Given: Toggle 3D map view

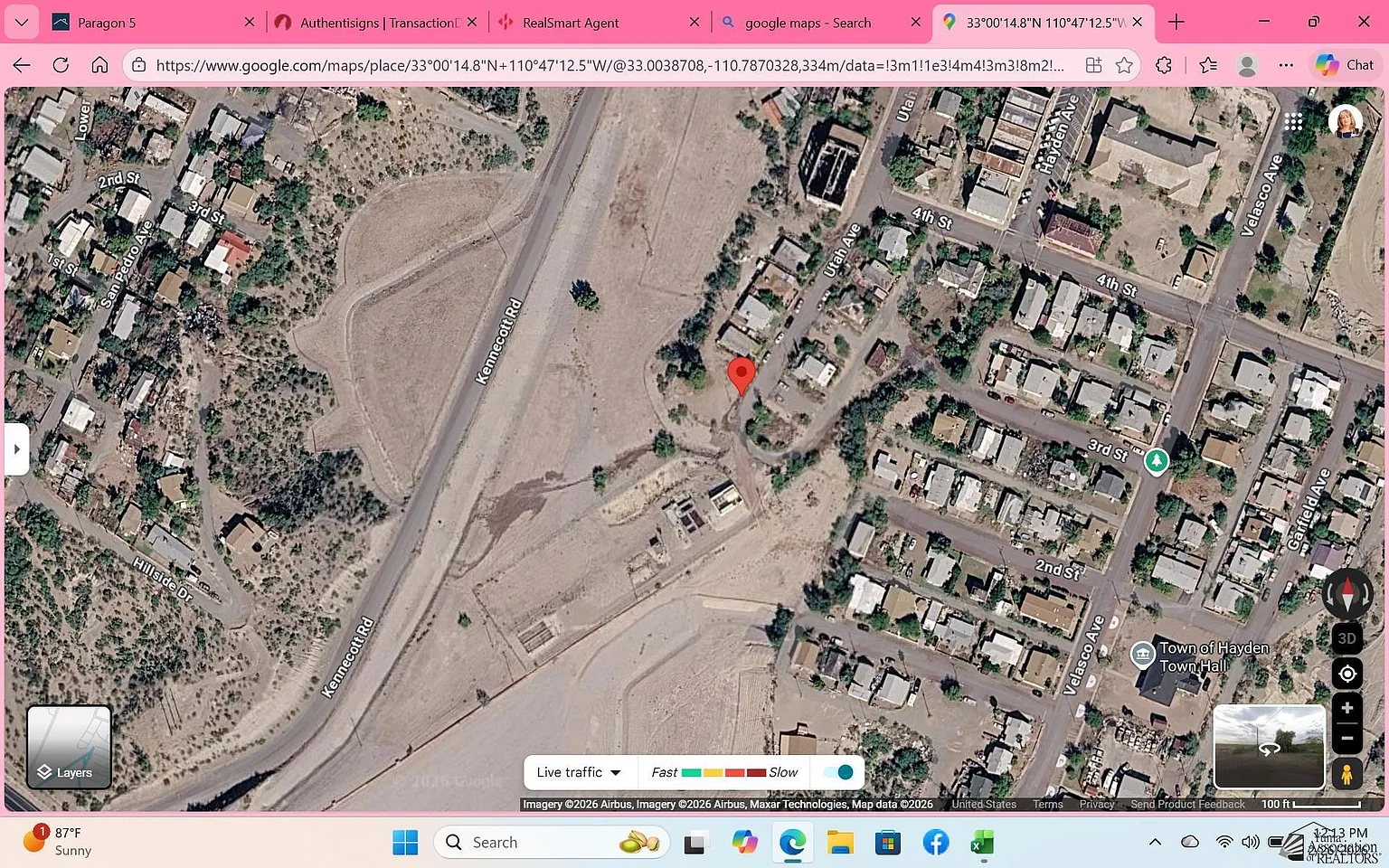Looking at the screenshot, I should (1346, 637).
